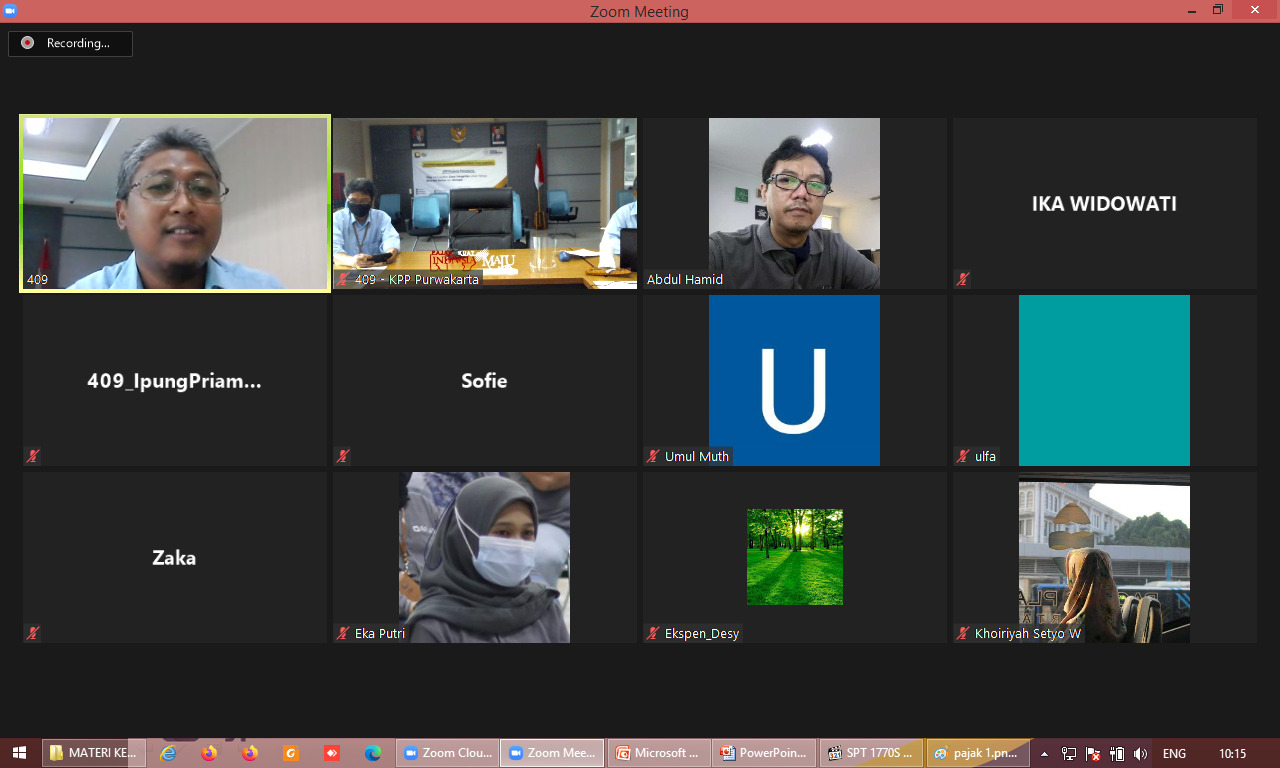The image size is (1280, 768).
Task: Open Microsoft Edge from the taskbar
Action: tap(373, 753)
